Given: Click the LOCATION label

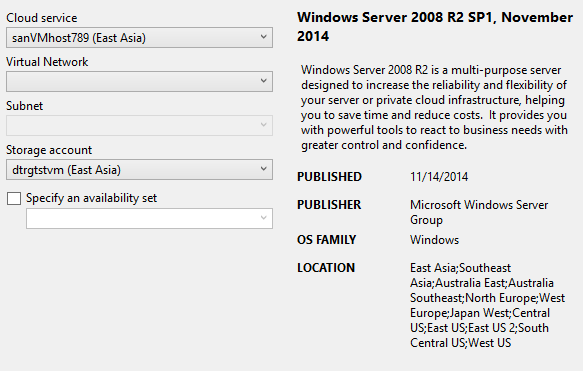Looking at the screenshot, I should [x=326, y=268].
